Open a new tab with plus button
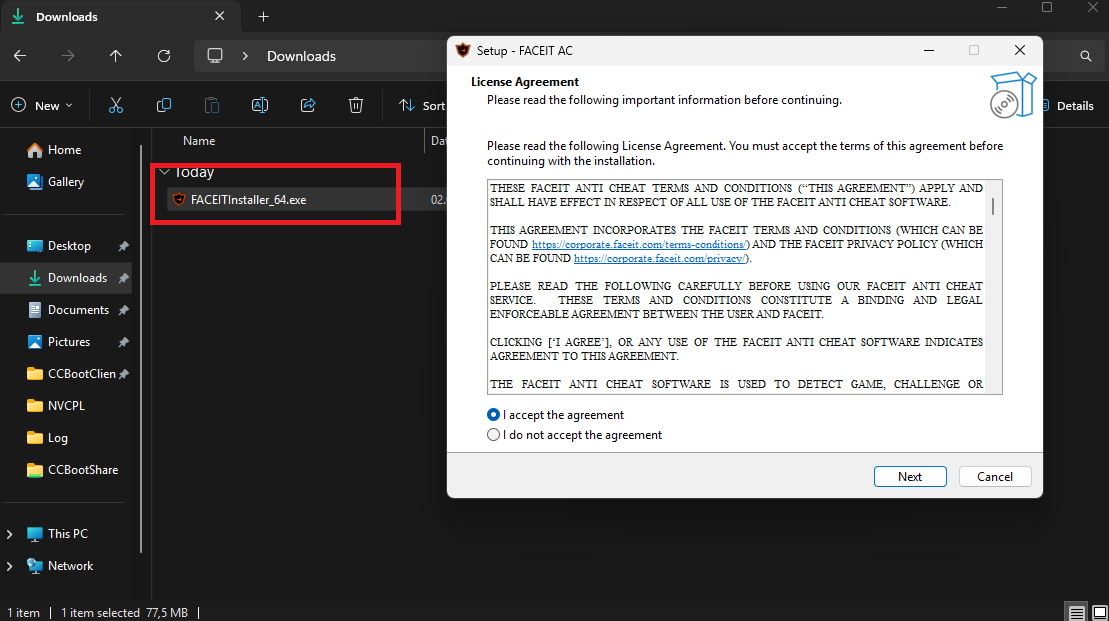Image resolution: width=1109 pixels, height=621 pixels. 263,16
